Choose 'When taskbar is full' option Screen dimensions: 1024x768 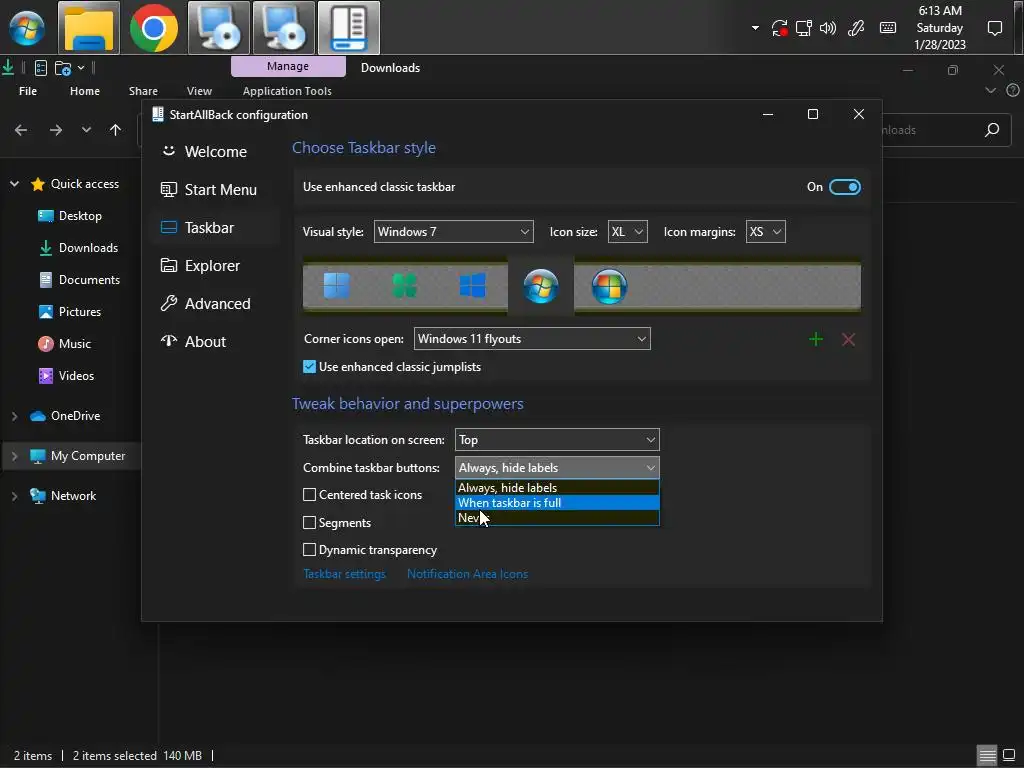(557, 503)
